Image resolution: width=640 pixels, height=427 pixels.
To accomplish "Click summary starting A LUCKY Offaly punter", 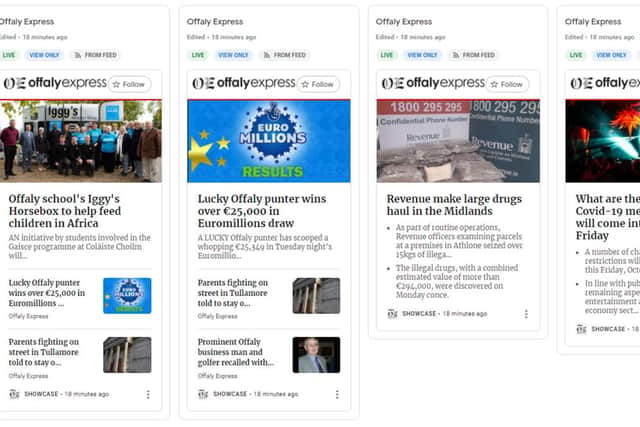I will click(265, 247).
